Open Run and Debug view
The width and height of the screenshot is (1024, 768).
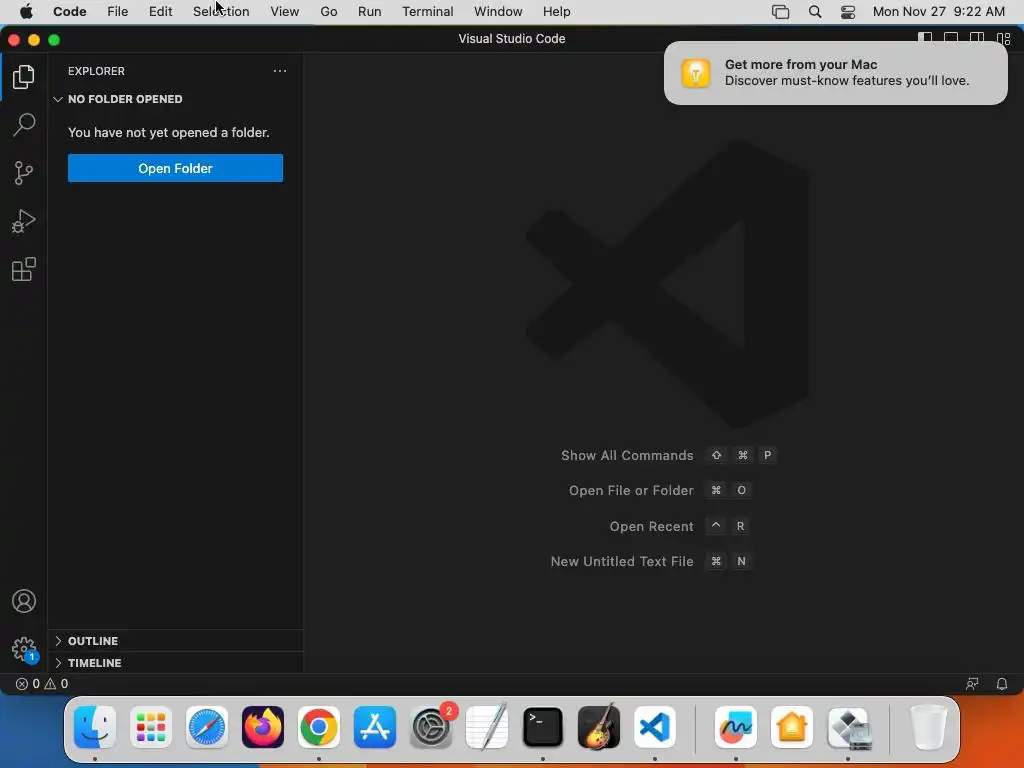pyautogui.click(x=24, y=221)
